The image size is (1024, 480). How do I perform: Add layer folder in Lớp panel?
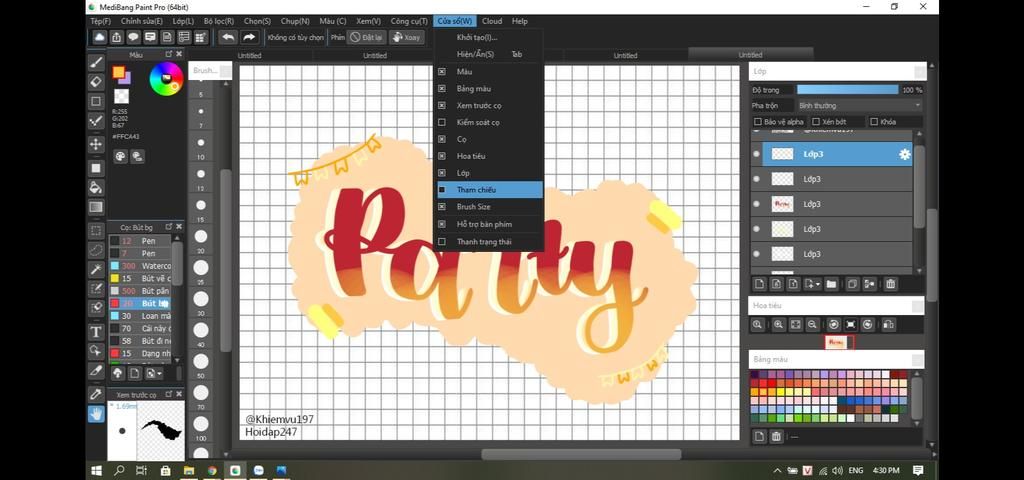(831, 284)
